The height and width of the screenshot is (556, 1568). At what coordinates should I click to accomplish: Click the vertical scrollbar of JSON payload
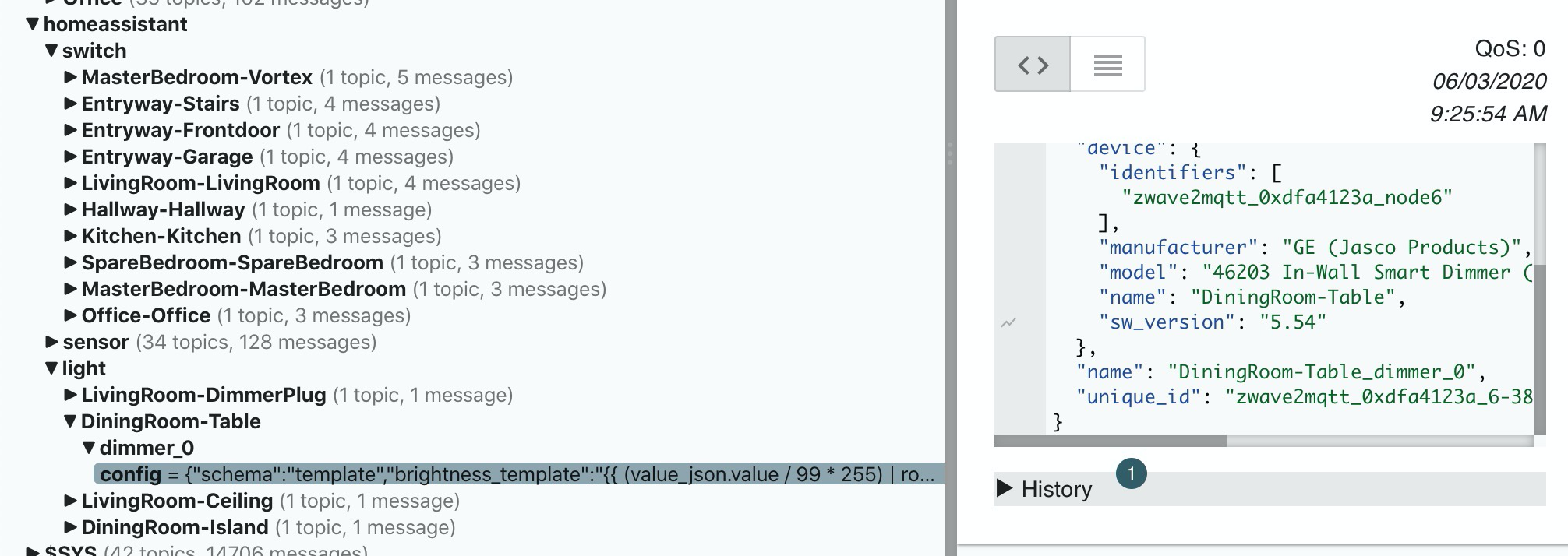[x=1540, y=349]
